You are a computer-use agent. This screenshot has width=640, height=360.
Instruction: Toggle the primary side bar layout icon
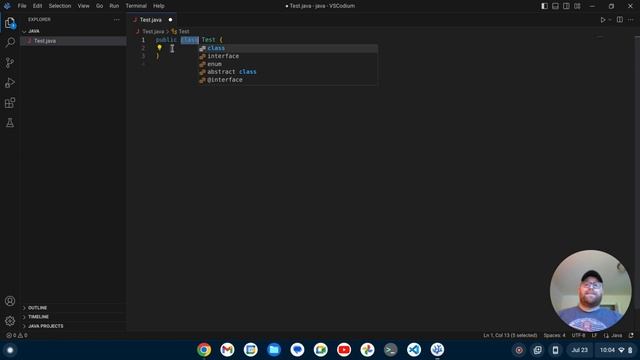click(544, 6)
